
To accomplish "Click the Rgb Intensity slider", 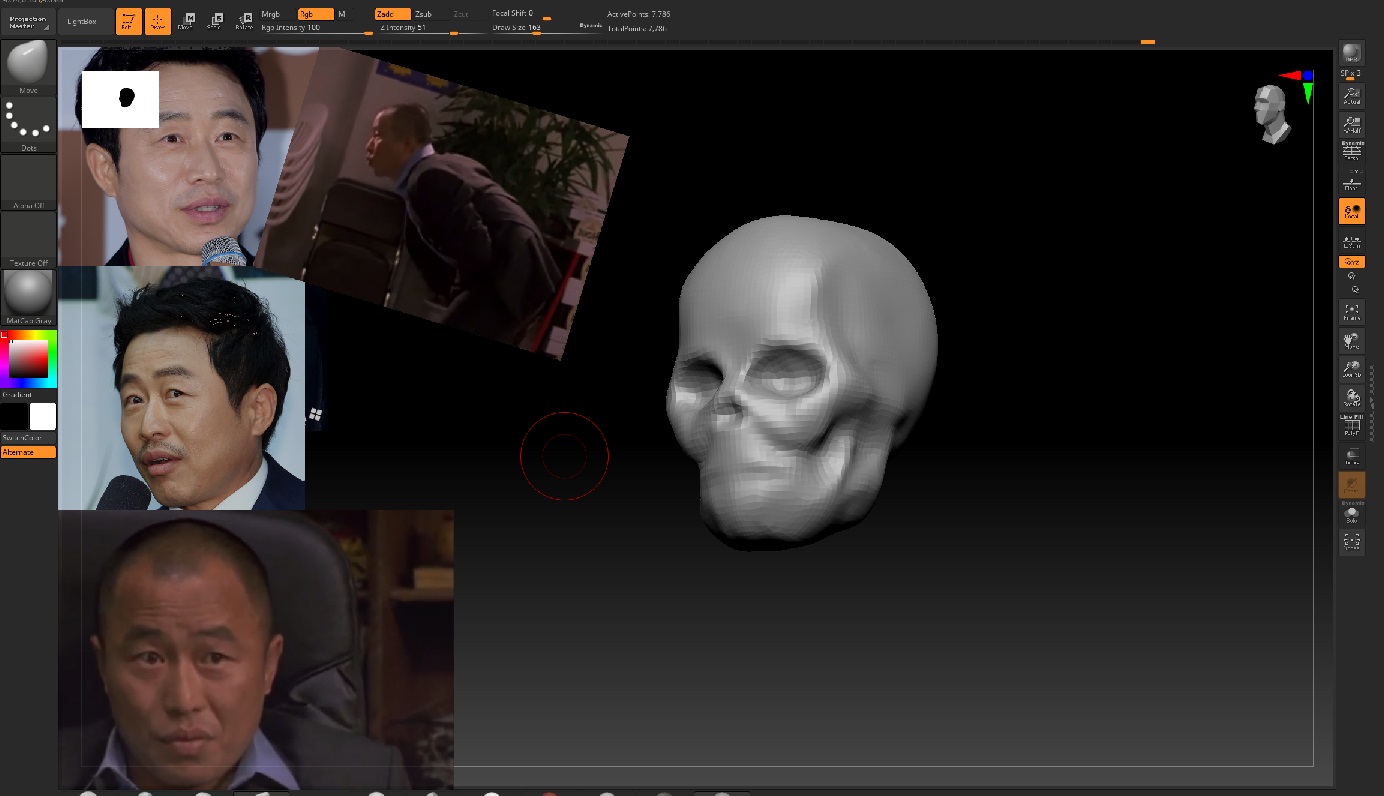I will [x=317, y=28].
